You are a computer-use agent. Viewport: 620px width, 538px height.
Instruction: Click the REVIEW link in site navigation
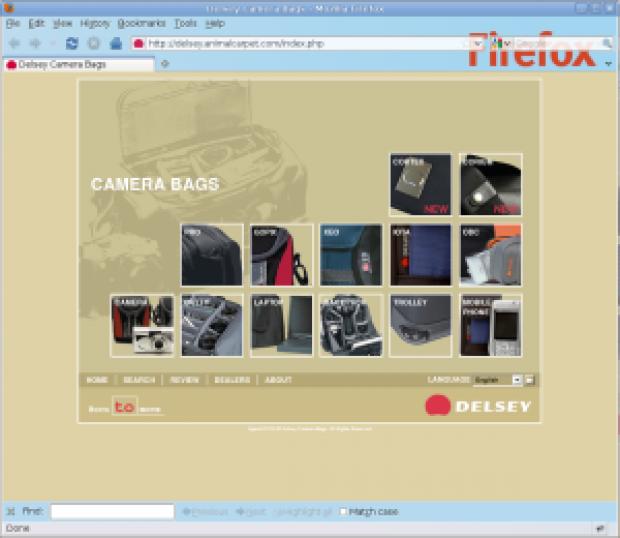184,380
